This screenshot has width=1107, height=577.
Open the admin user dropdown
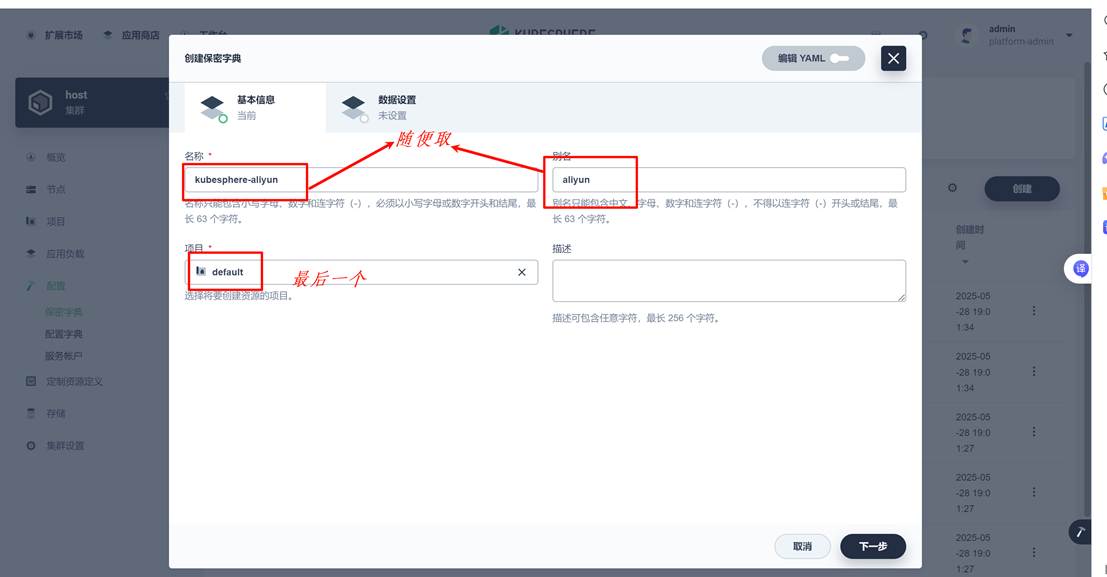[1017, 35]
